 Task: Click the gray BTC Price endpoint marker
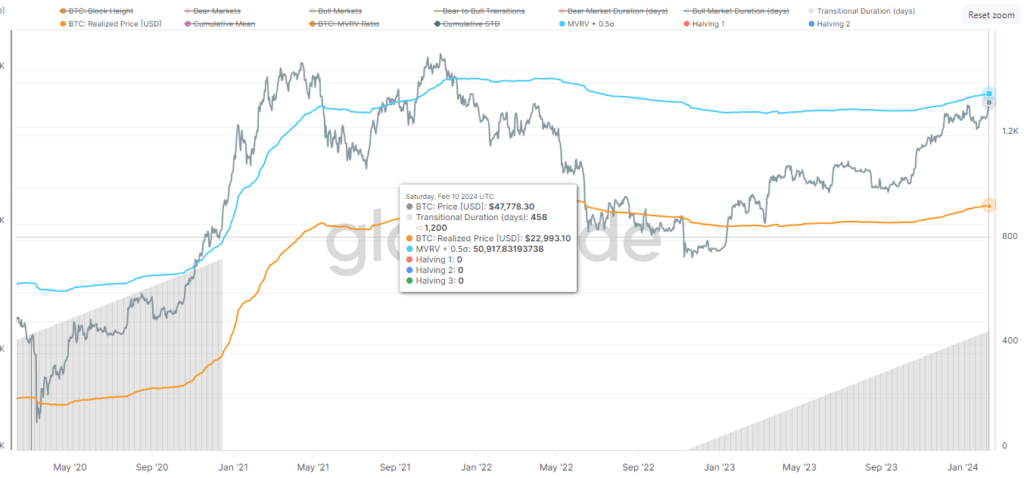click(989, 103)
